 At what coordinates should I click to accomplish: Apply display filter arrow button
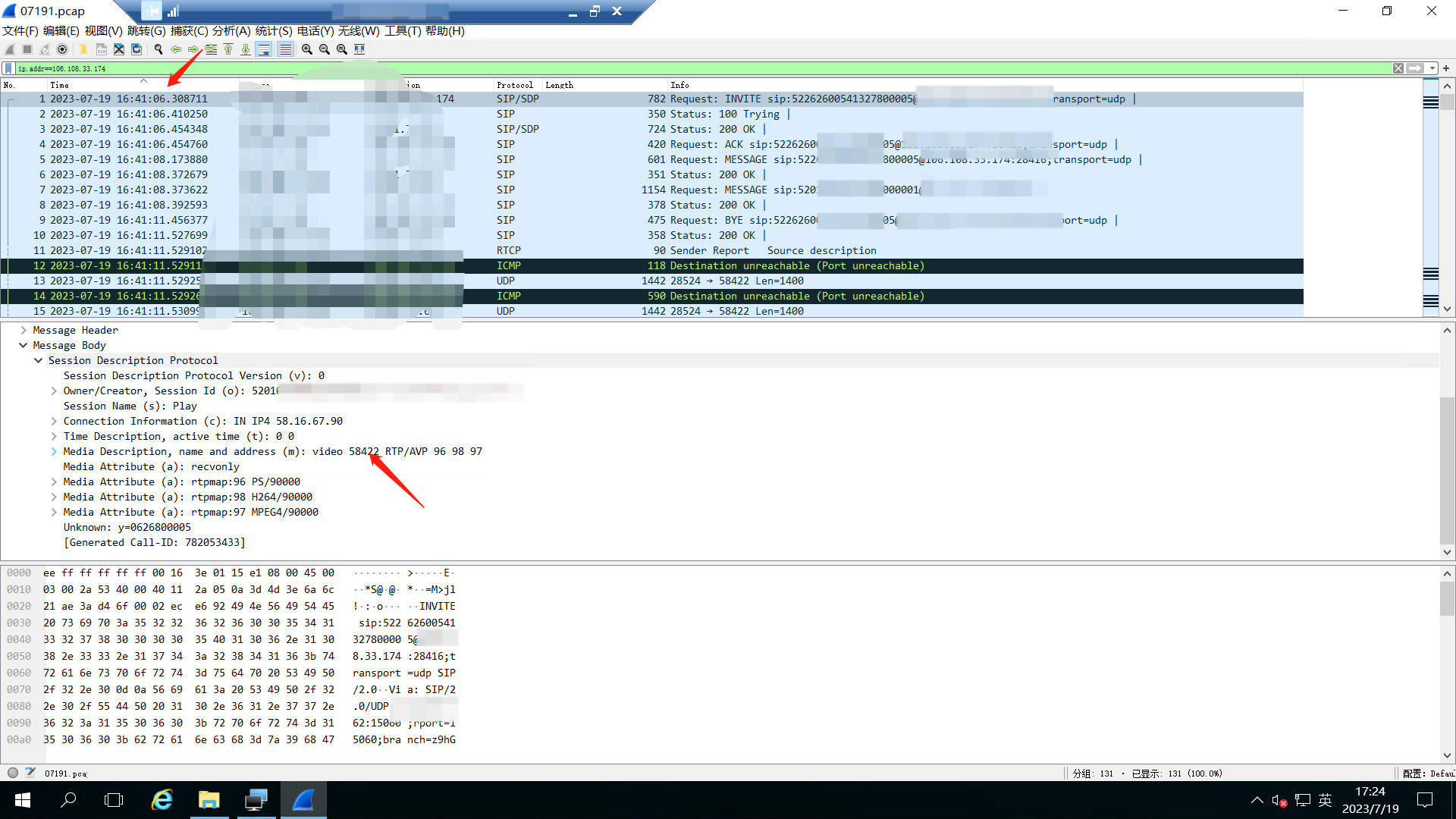[x=1414, y=68]
